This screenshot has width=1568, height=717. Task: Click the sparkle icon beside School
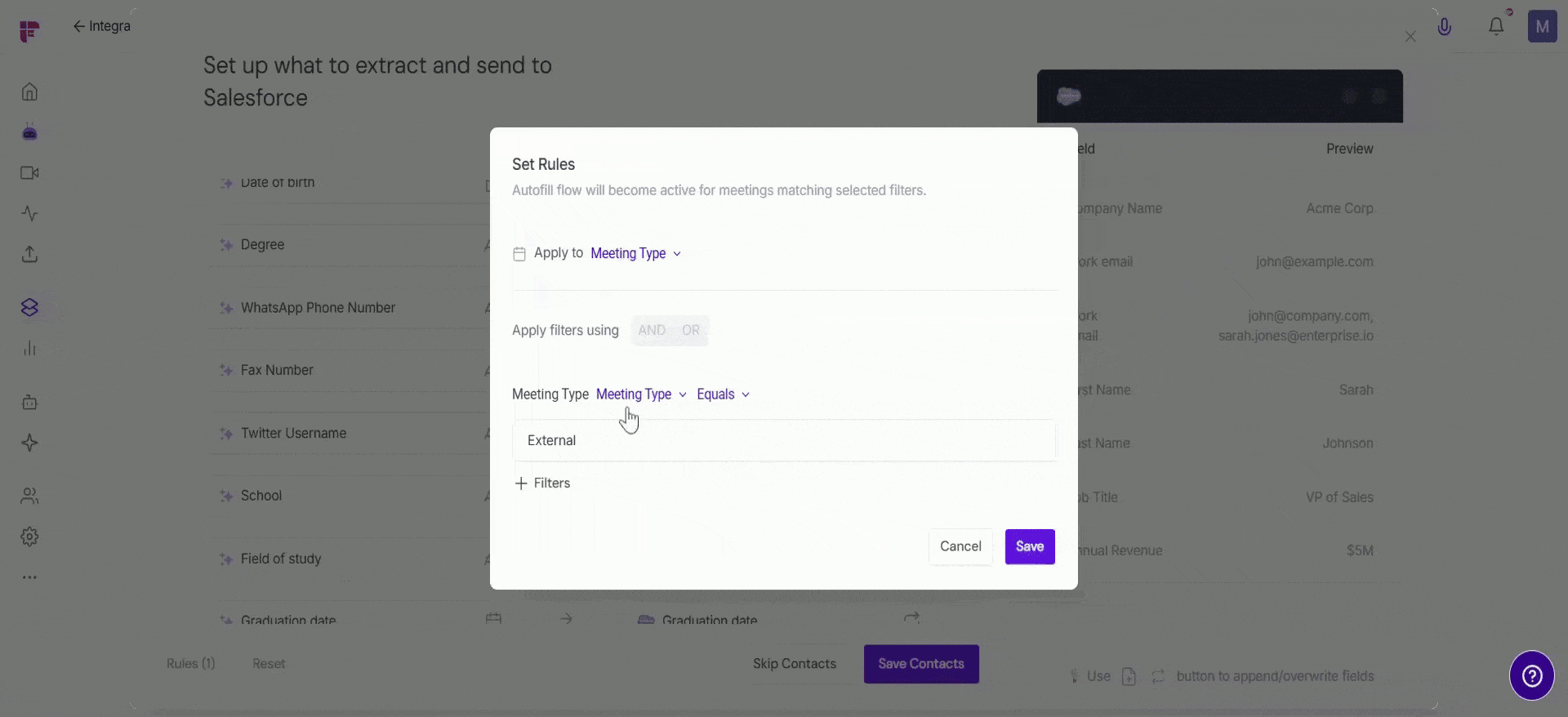click(226, 496)
